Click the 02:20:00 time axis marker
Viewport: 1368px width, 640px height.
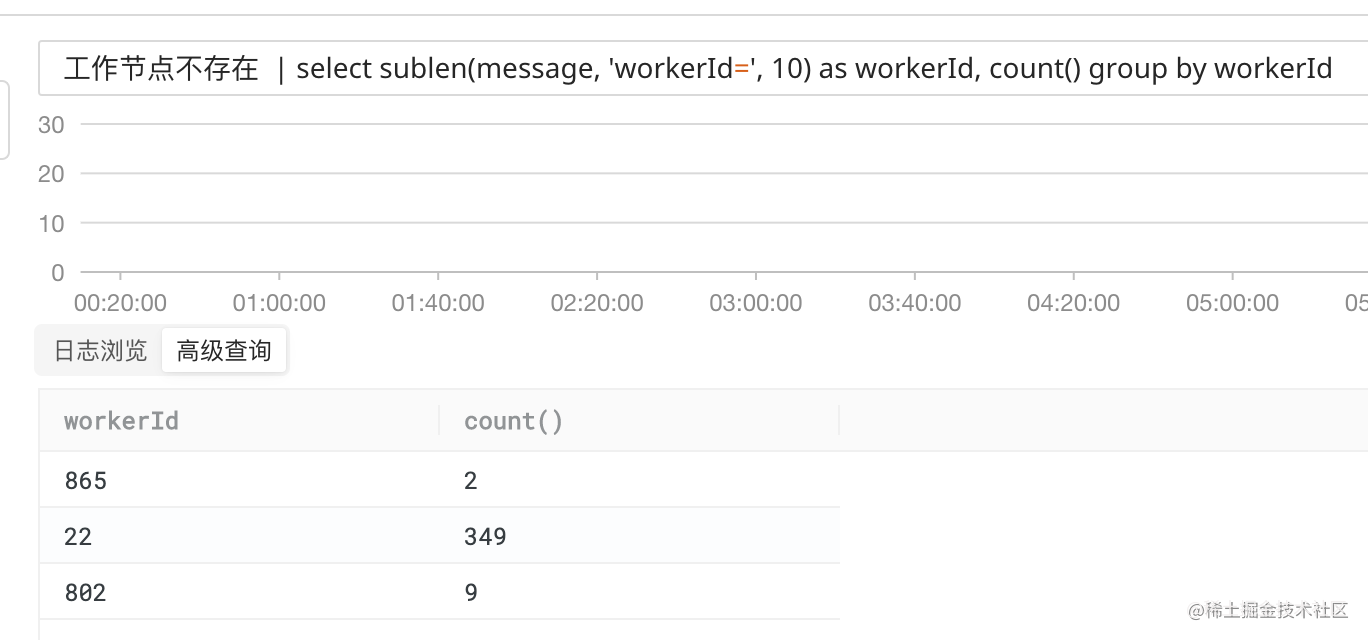tap(597, 303)
